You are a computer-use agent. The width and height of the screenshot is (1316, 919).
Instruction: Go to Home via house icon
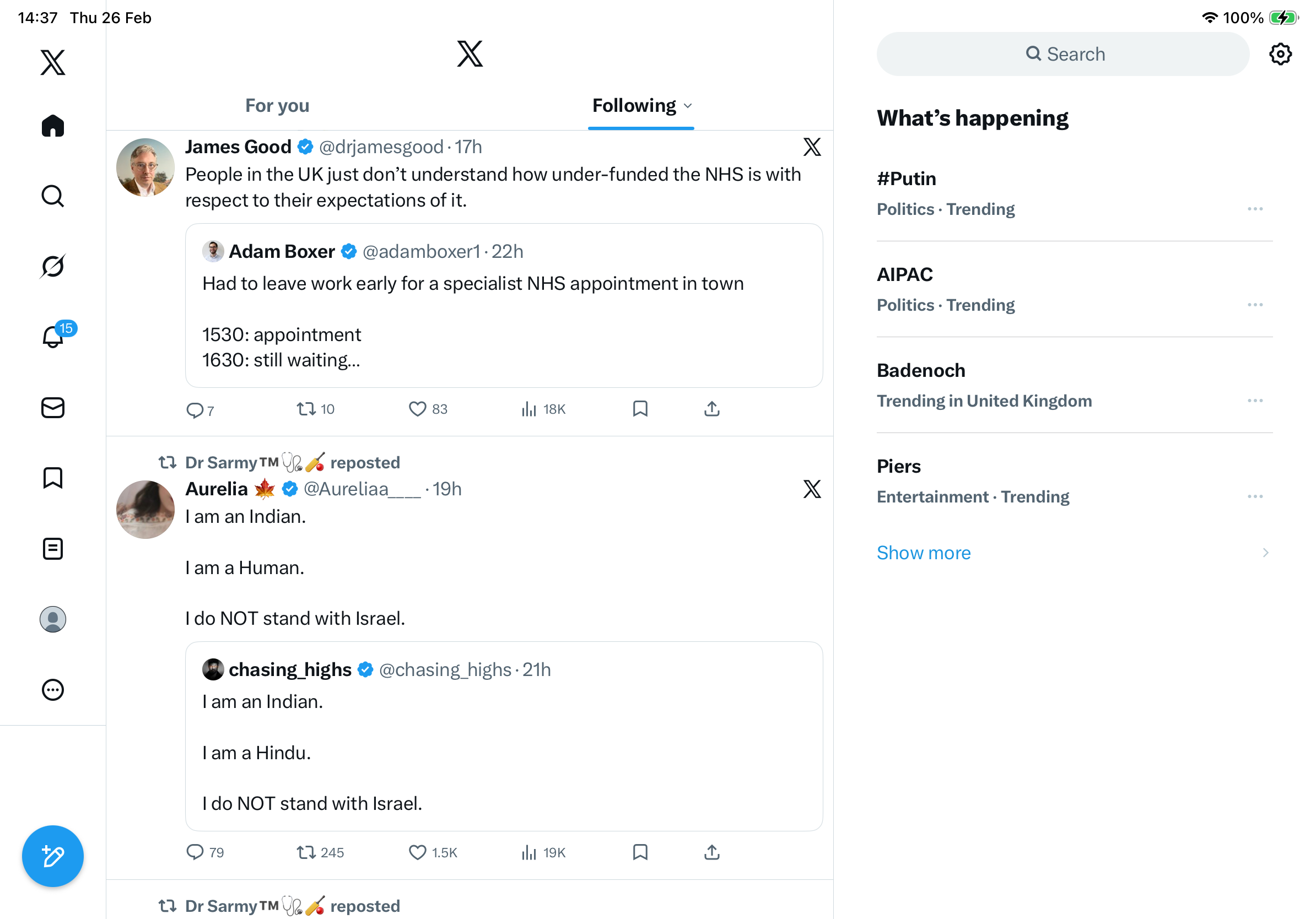[x=53, y=126]
